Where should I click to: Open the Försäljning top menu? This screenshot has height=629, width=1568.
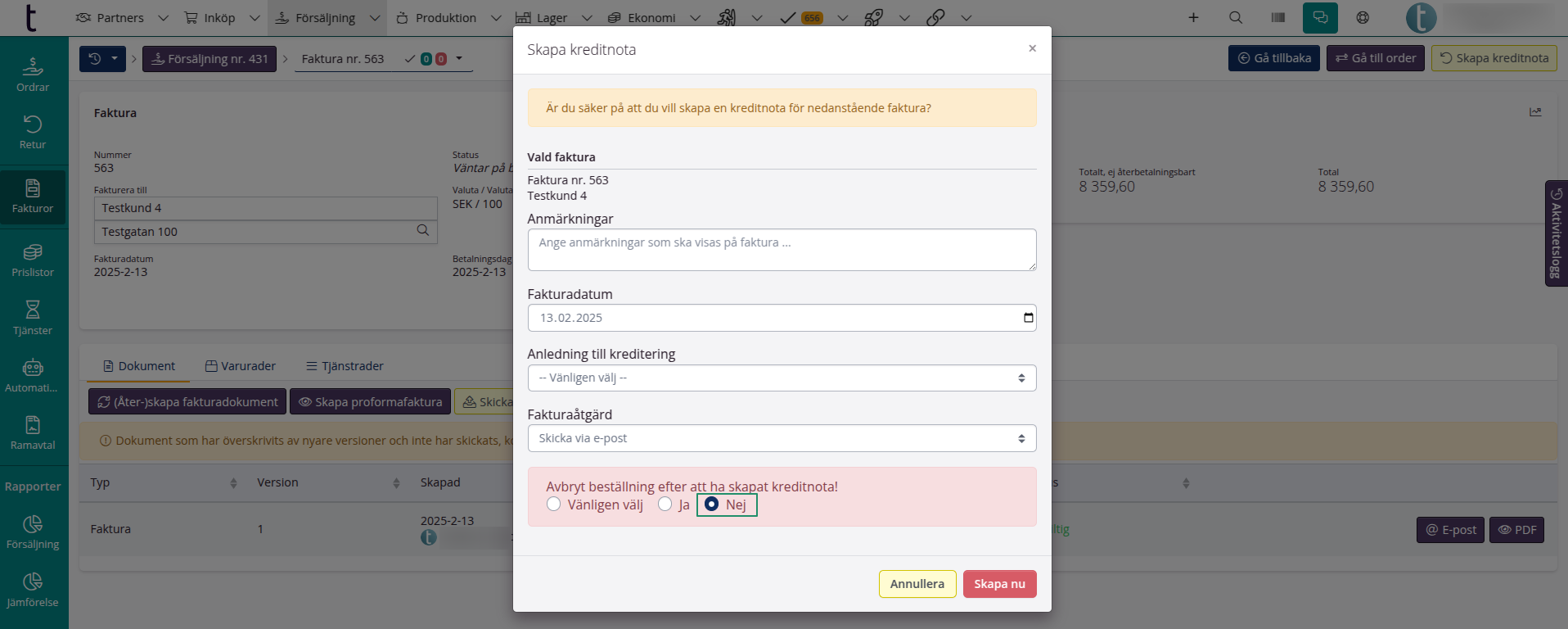[327, 17]
